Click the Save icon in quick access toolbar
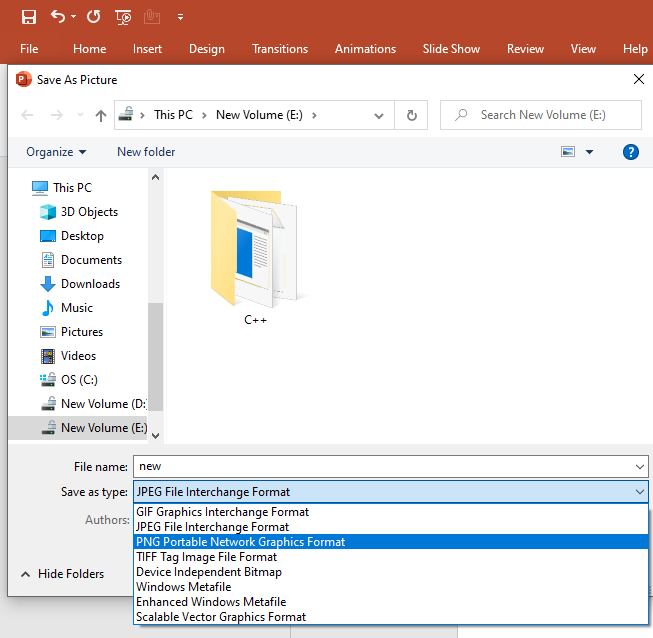653x638 pixels. click(x=29, y=17)
